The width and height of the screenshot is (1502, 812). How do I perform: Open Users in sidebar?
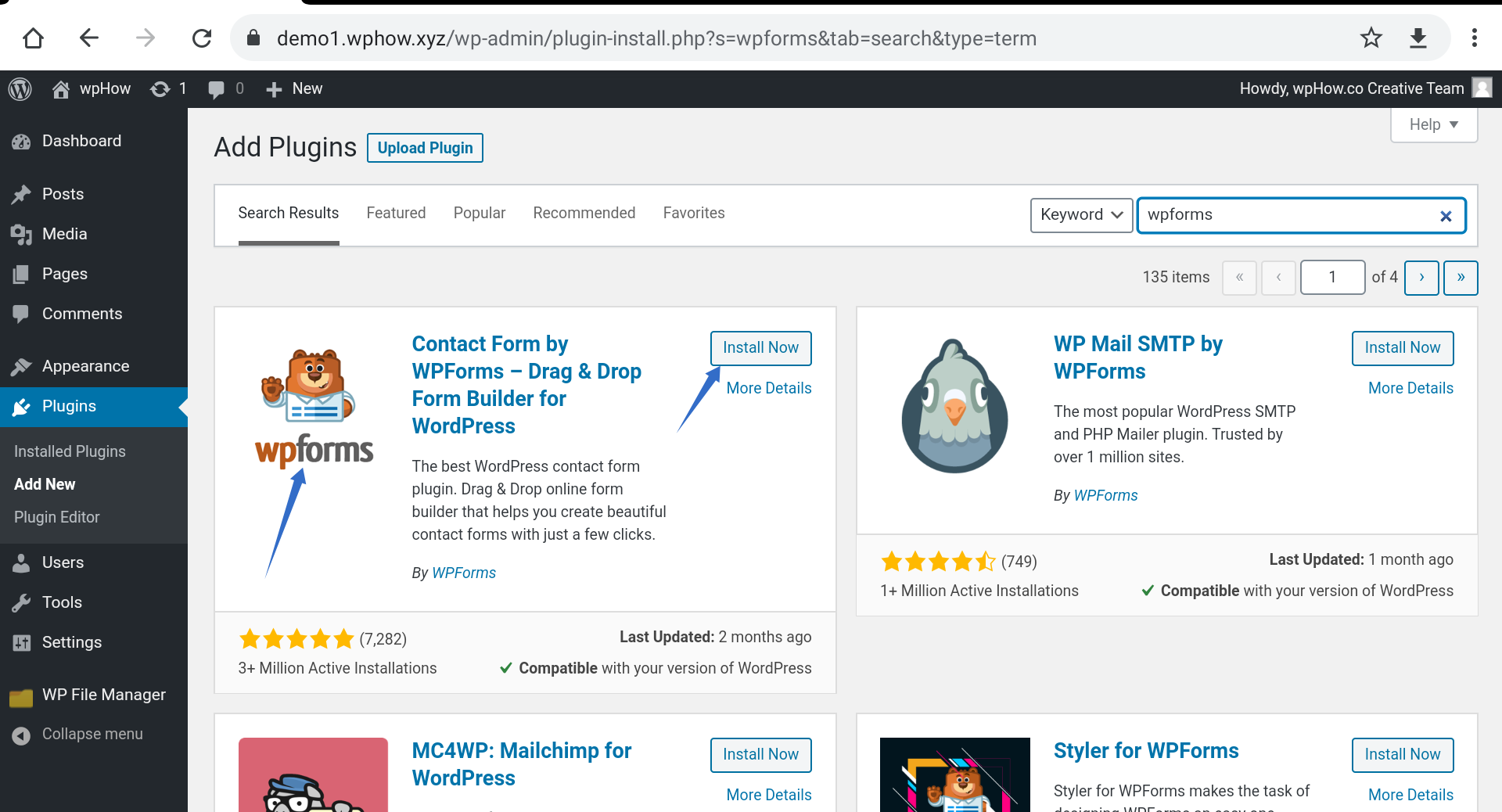94,562
